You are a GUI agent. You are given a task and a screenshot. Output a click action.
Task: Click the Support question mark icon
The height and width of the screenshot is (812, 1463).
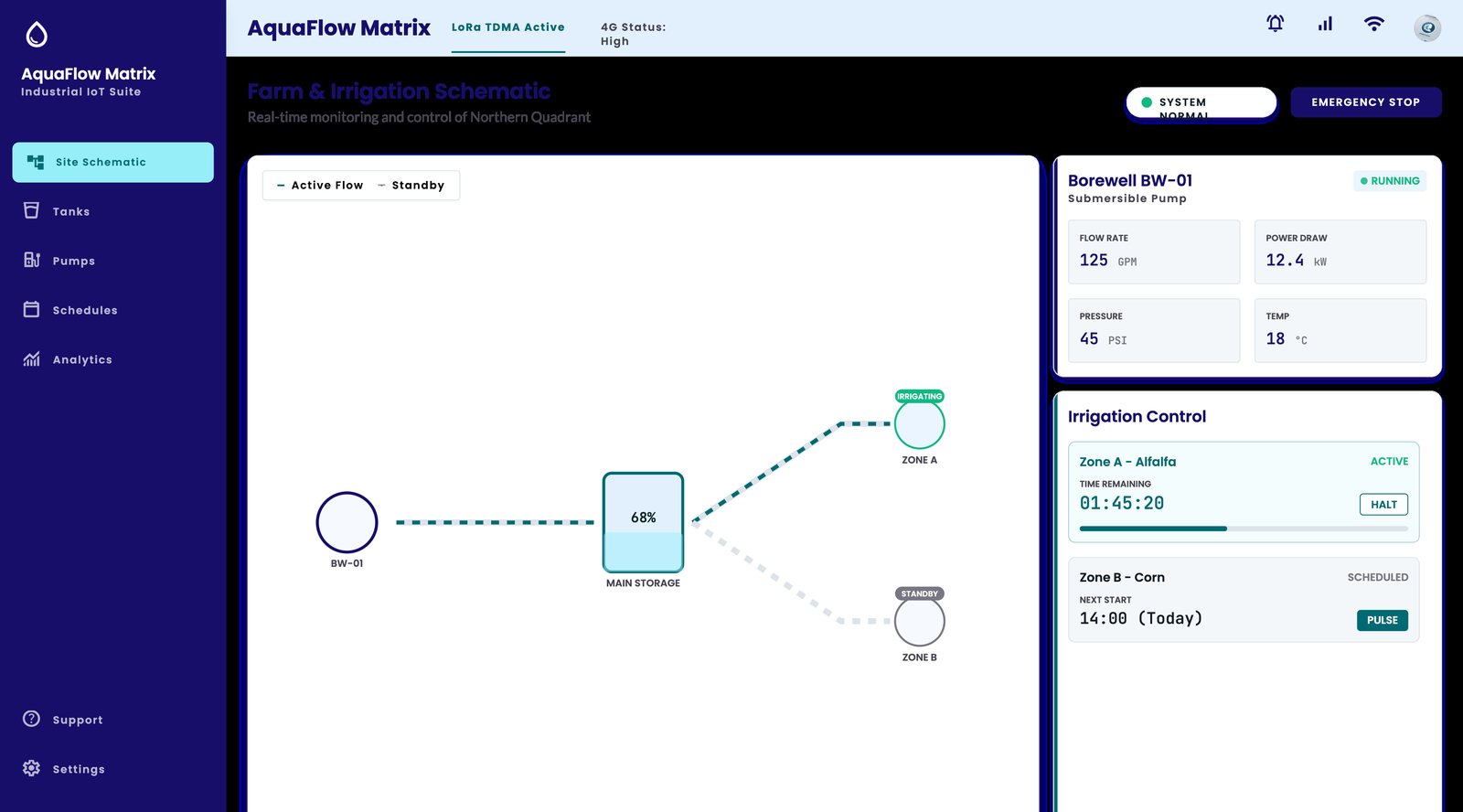coord(32,719)
